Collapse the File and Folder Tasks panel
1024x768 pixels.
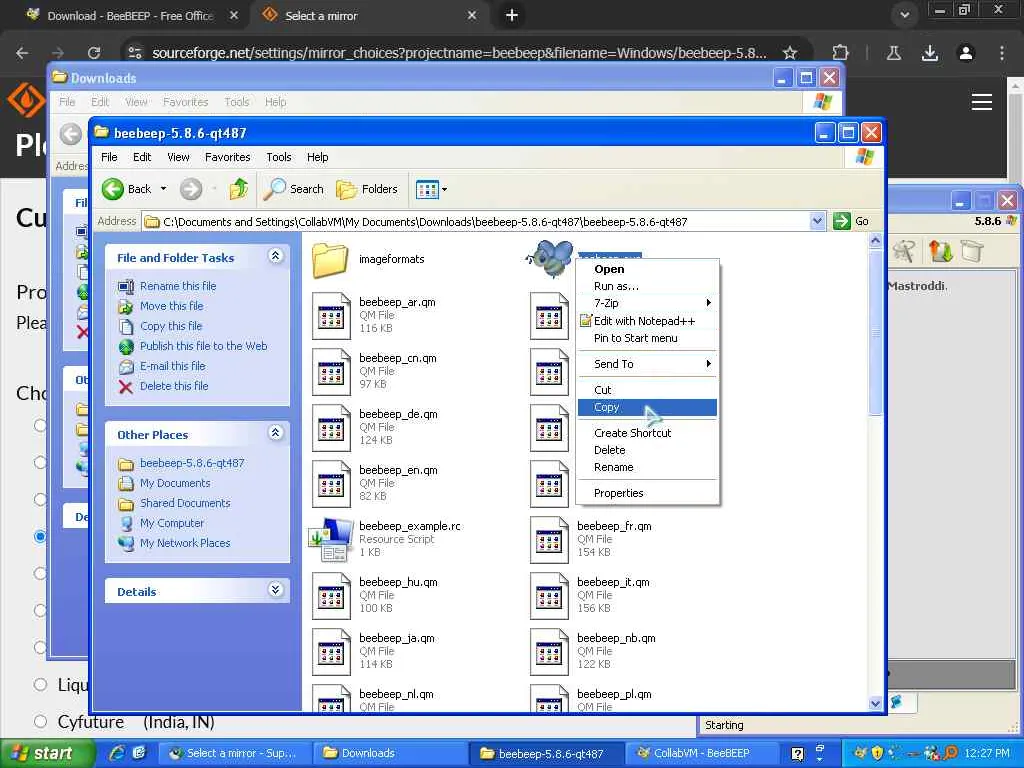(276, 256)
